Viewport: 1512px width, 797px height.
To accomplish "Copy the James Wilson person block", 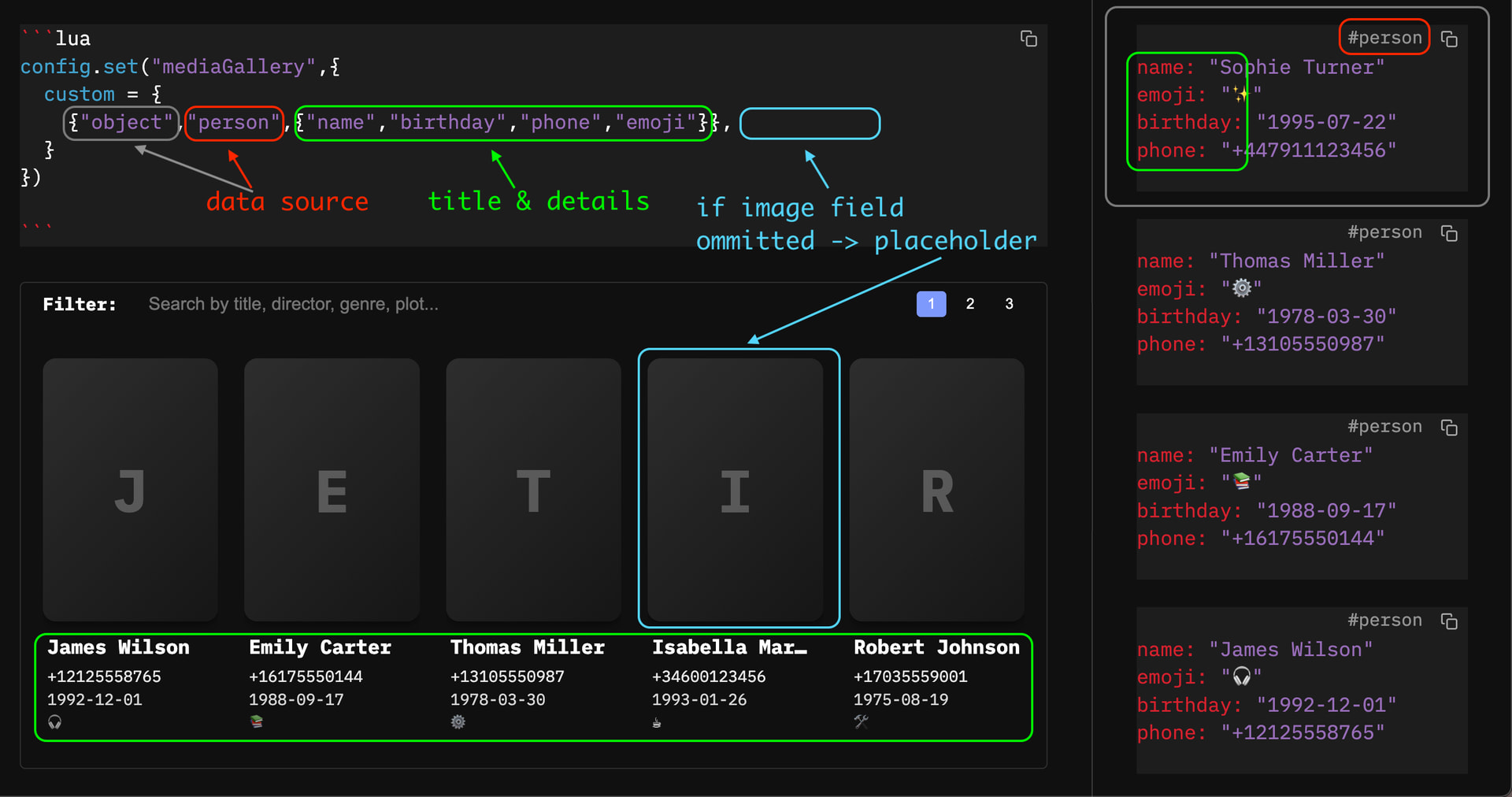I will pyautogui.click(x=1449, y=621).
